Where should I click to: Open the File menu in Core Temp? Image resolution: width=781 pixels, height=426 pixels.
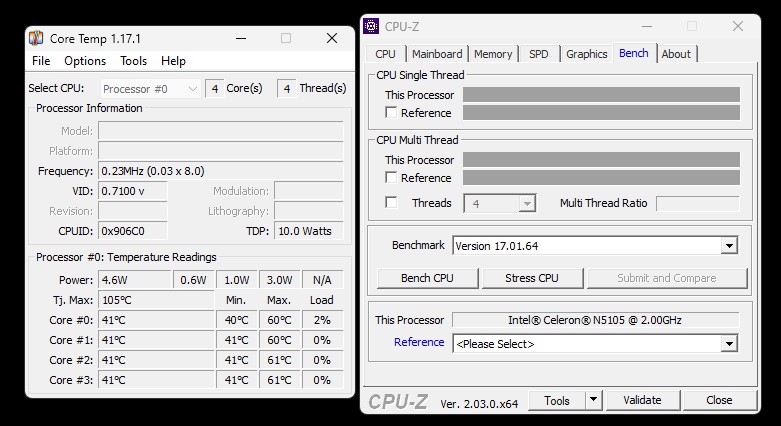coord(41,61)
